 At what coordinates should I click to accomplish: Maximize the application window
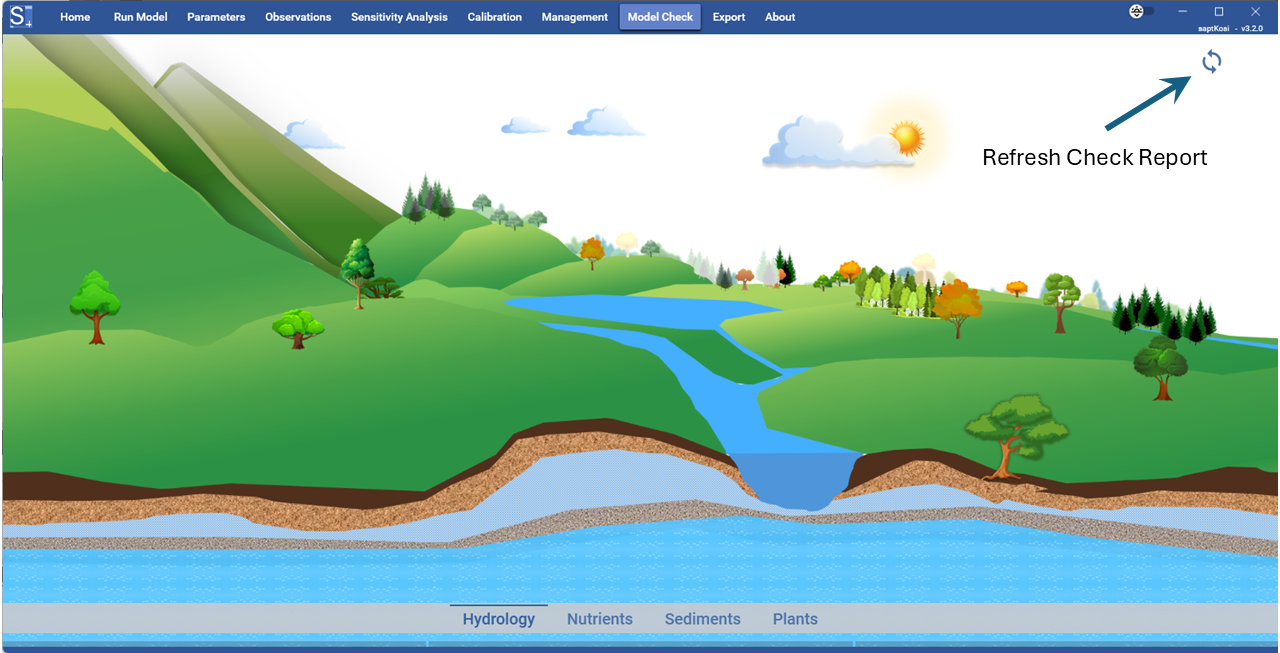[1219, 11]
